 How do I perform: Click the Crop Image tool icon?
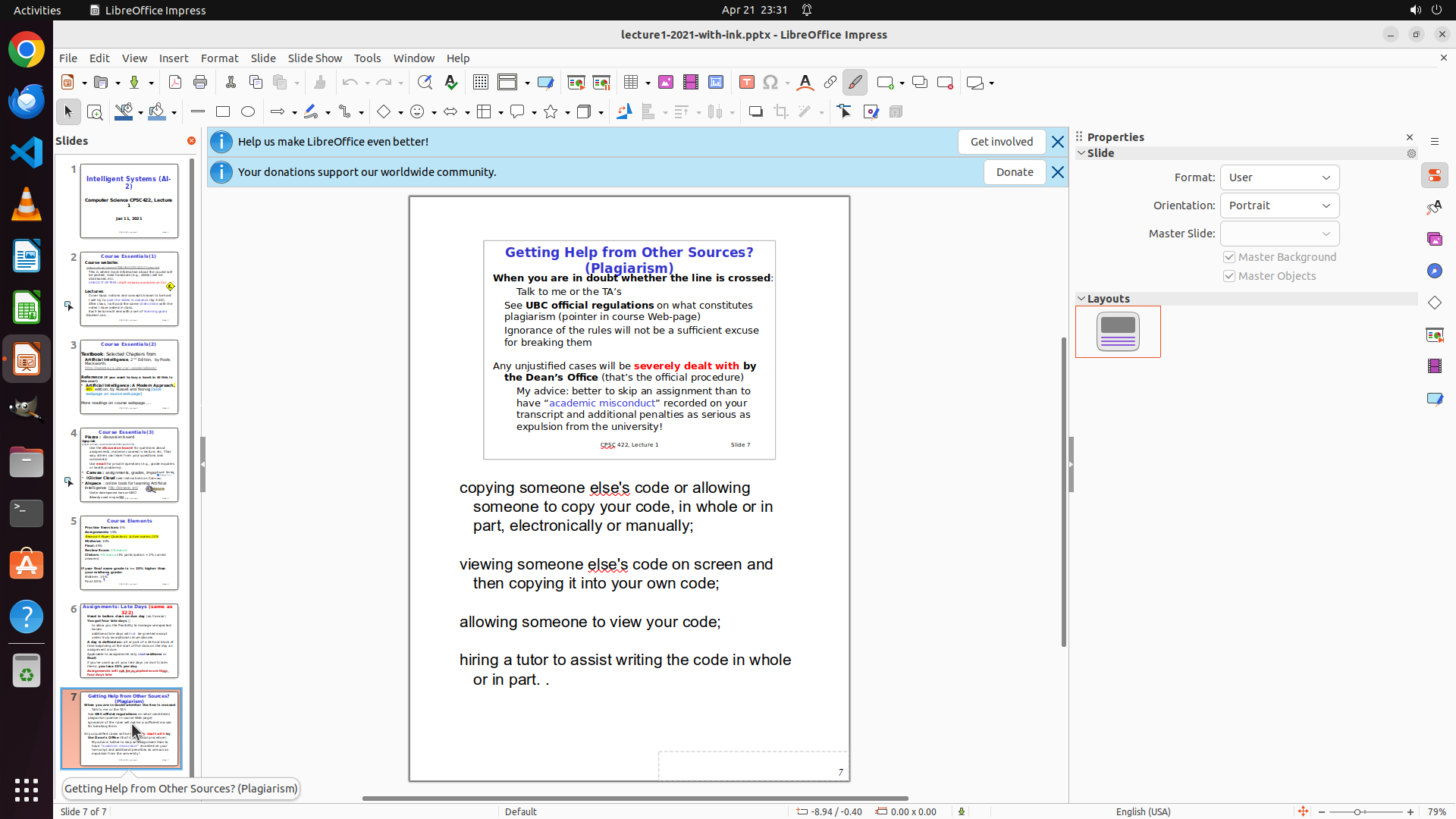pyautogui.click(x=781, y=112)
